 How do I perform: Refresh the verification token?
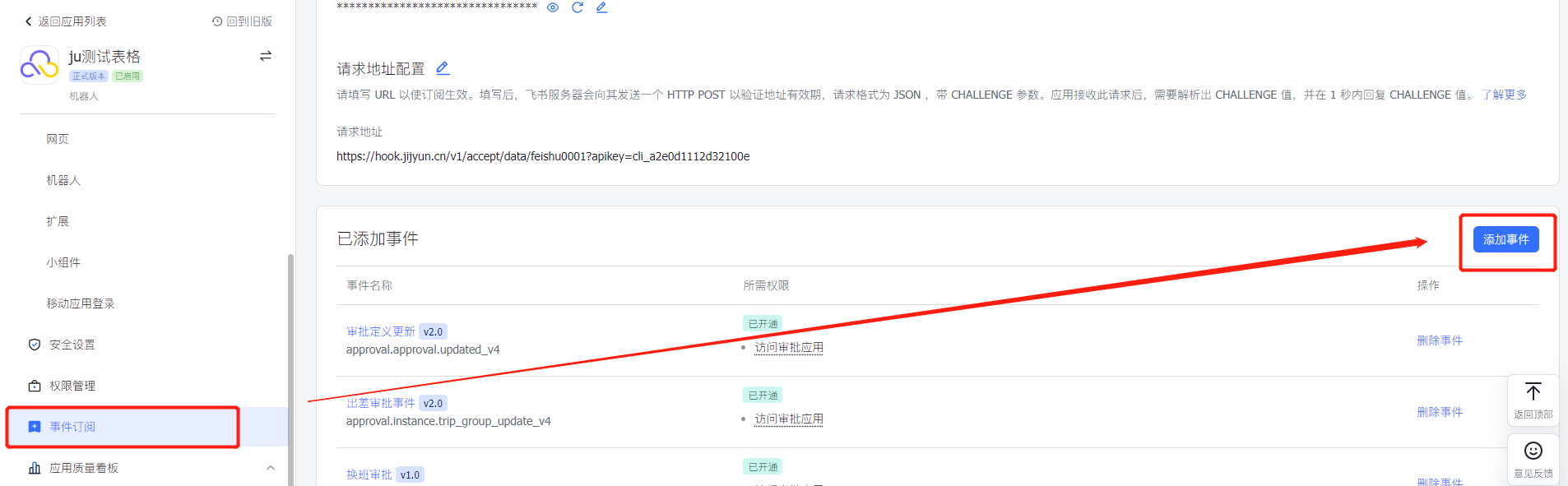click(578, 7)
